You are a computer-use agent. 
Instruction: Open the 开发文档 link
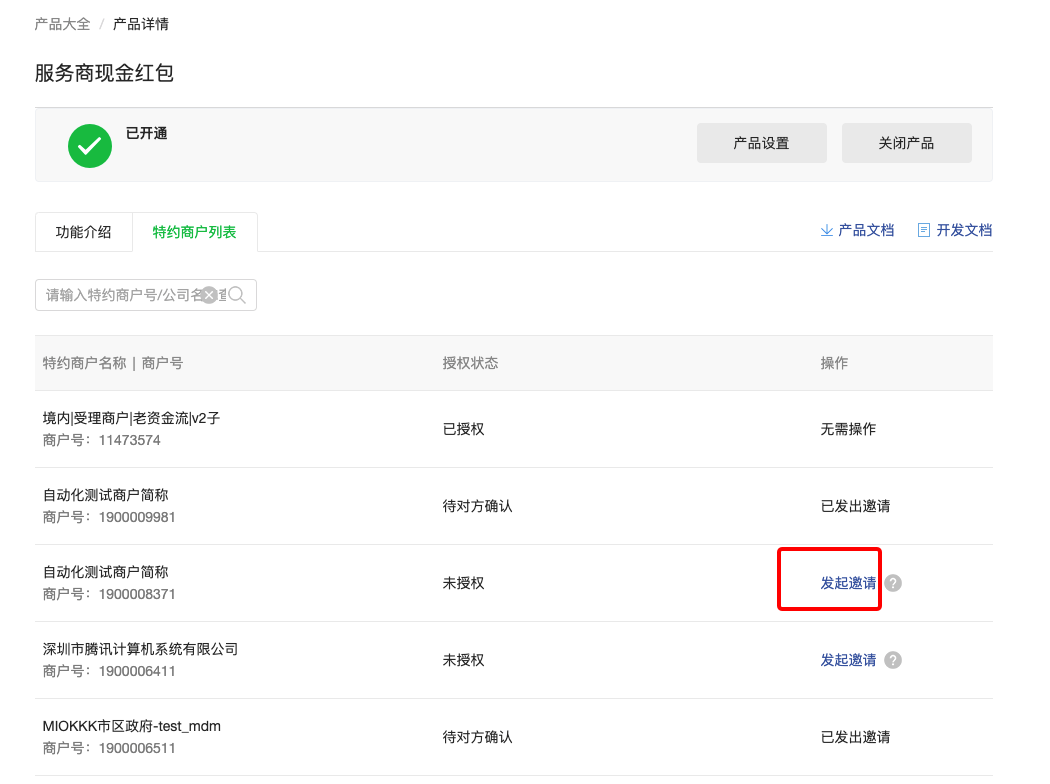pos(963,229)
